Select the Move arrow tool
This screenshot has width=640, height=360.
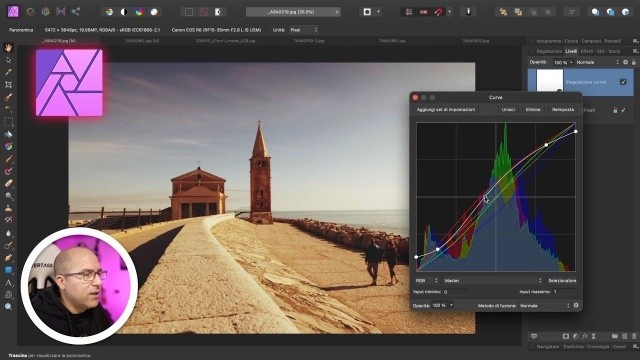point(8,60)
